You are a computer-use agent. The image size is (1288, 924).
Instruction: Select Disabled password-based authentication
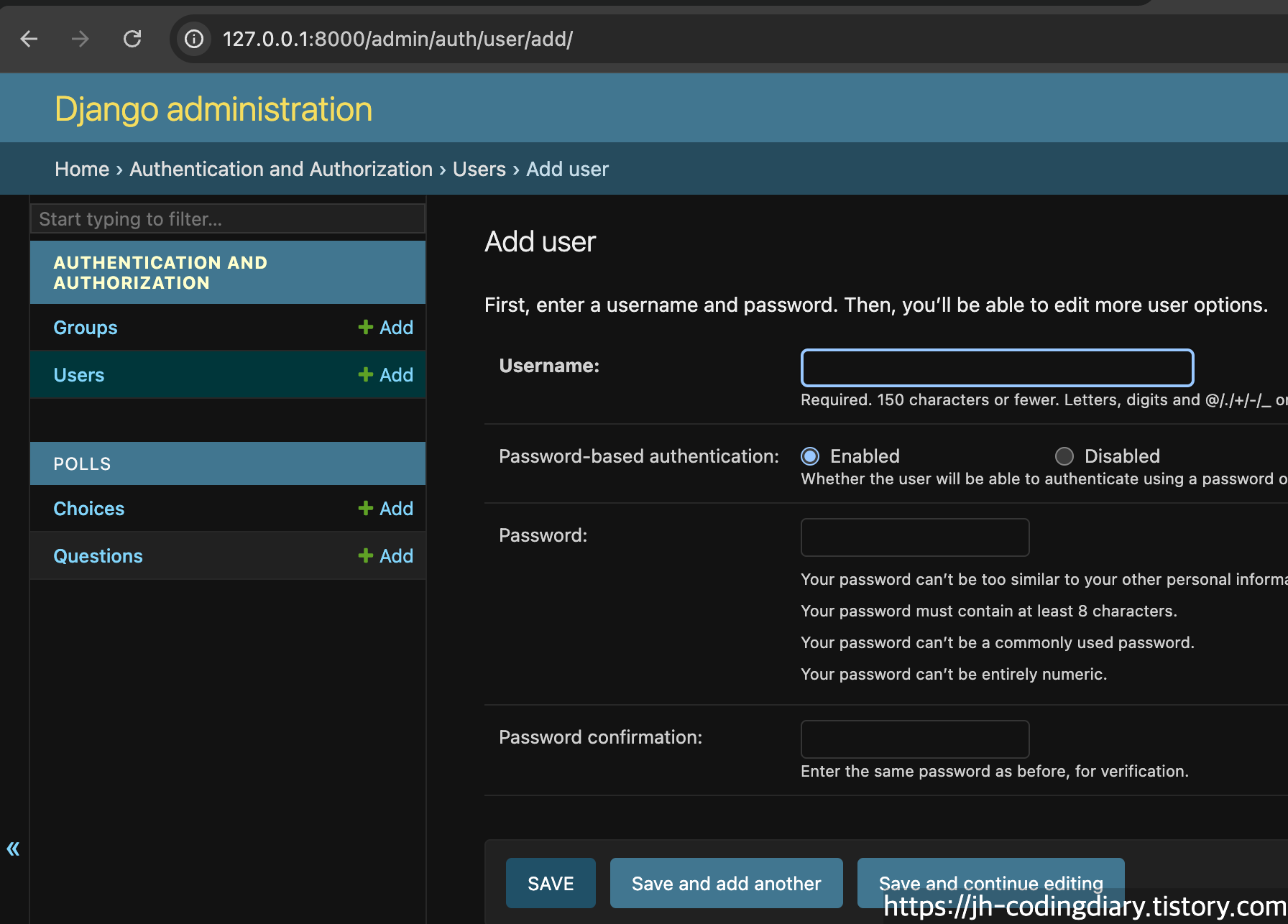point(1064,456)
